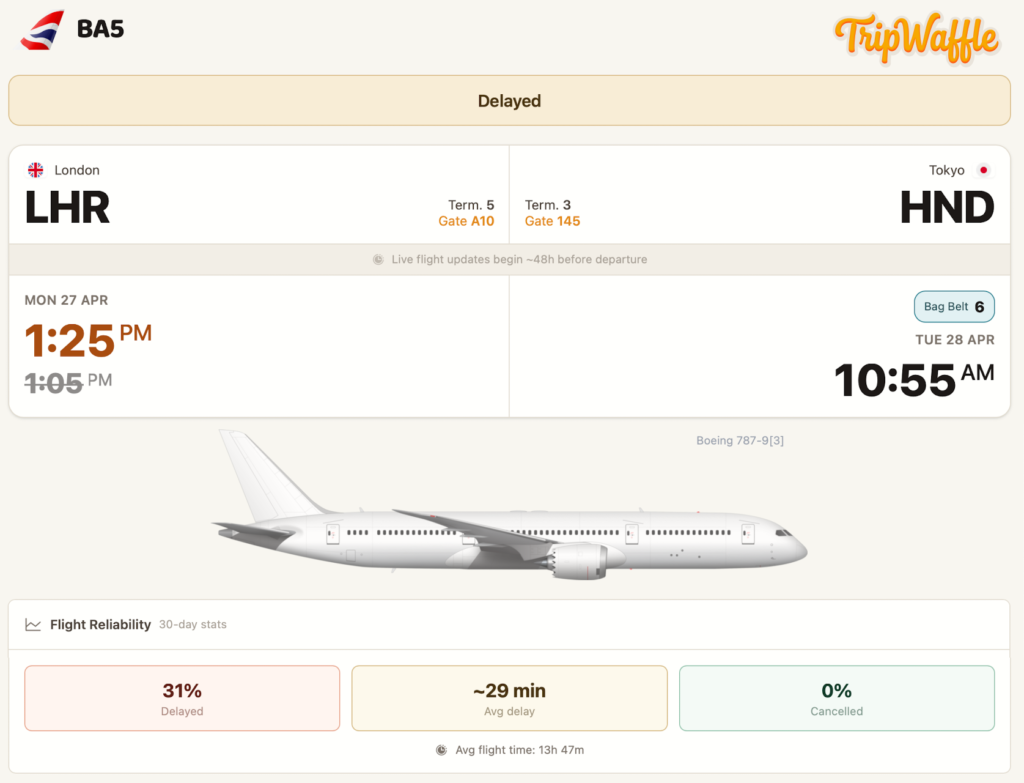Click the HND airport code
The width and height of the screenshot is (1024, 783).
point(946,208)
